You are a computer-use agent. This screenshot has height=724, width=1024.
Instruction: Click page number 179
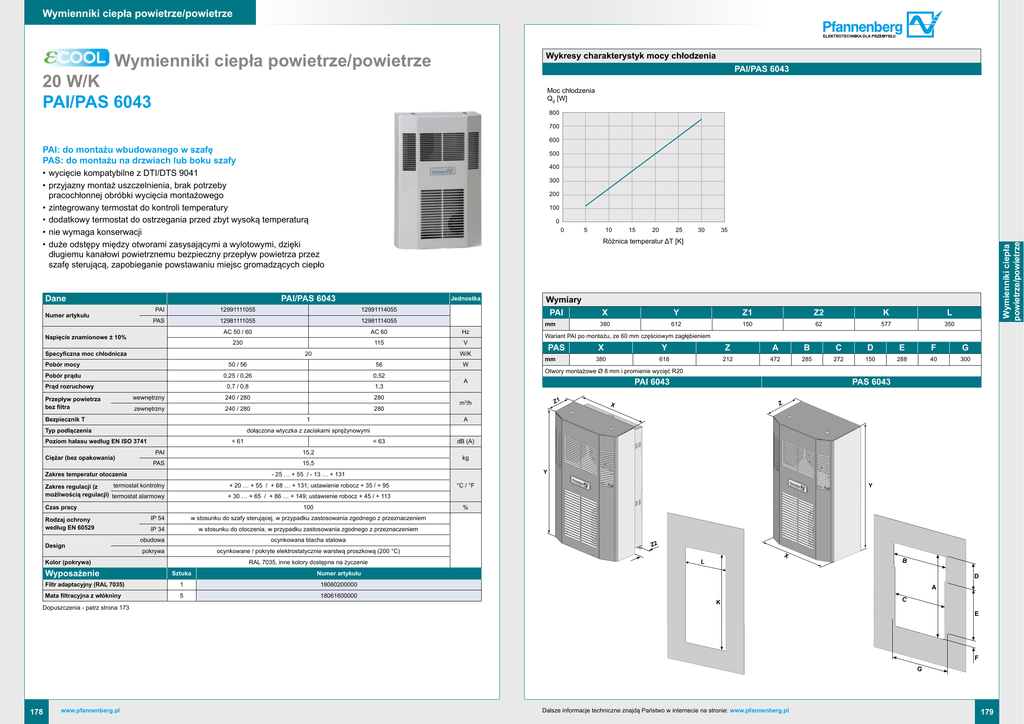point(986,710)
